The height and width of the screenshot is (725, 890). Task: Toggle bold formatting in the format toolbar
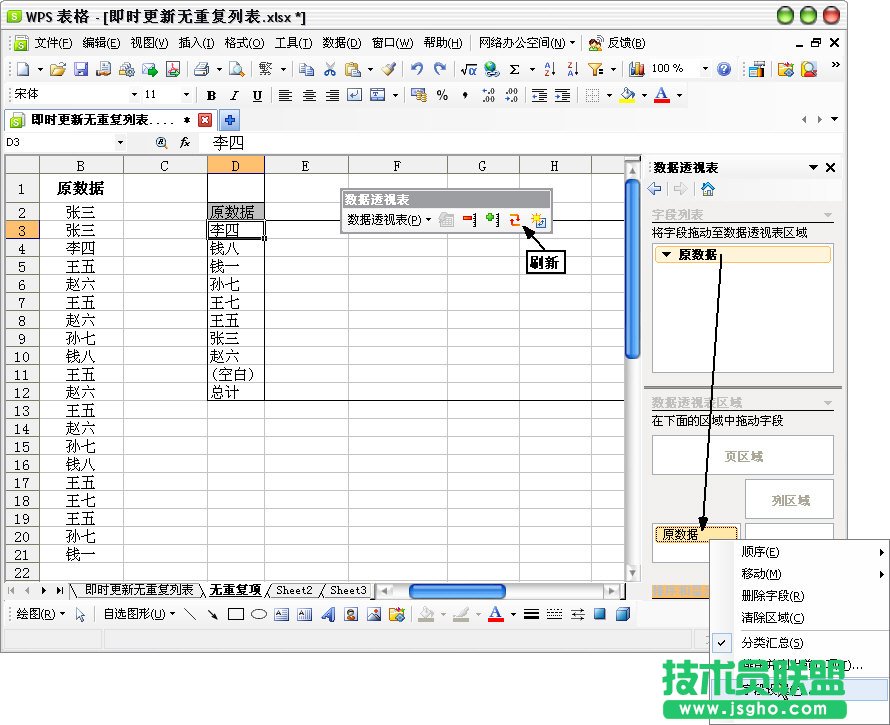click(211, 95)
